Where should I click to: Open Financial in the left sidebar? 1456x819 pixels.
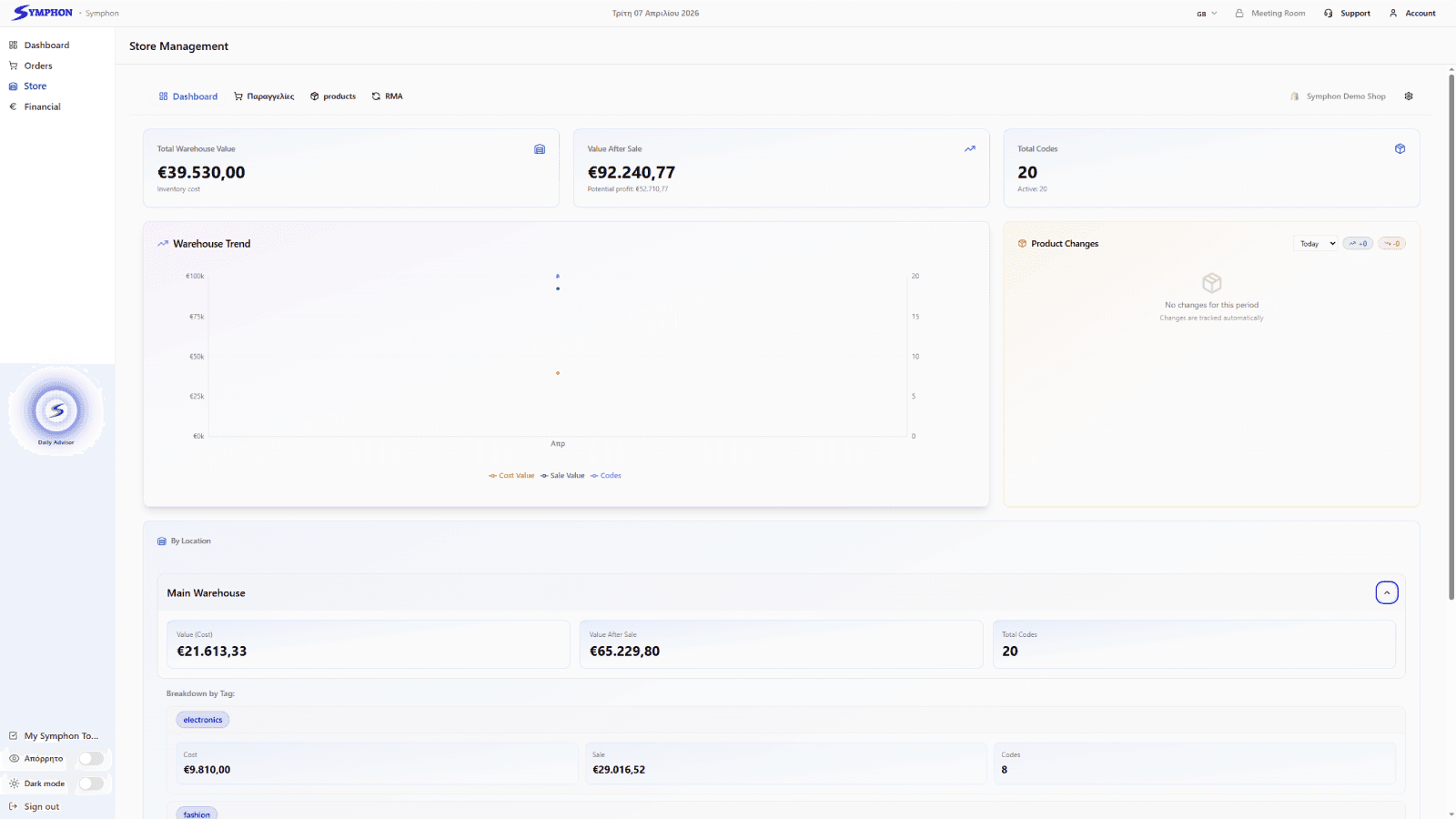(x=35, y=106)
